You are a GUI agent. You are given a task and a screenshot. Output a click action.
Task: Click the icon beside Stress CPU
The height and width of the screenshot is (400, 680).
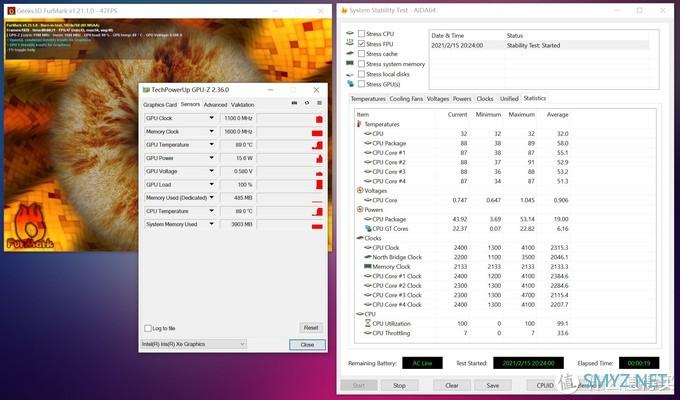[x=350, y=33]
